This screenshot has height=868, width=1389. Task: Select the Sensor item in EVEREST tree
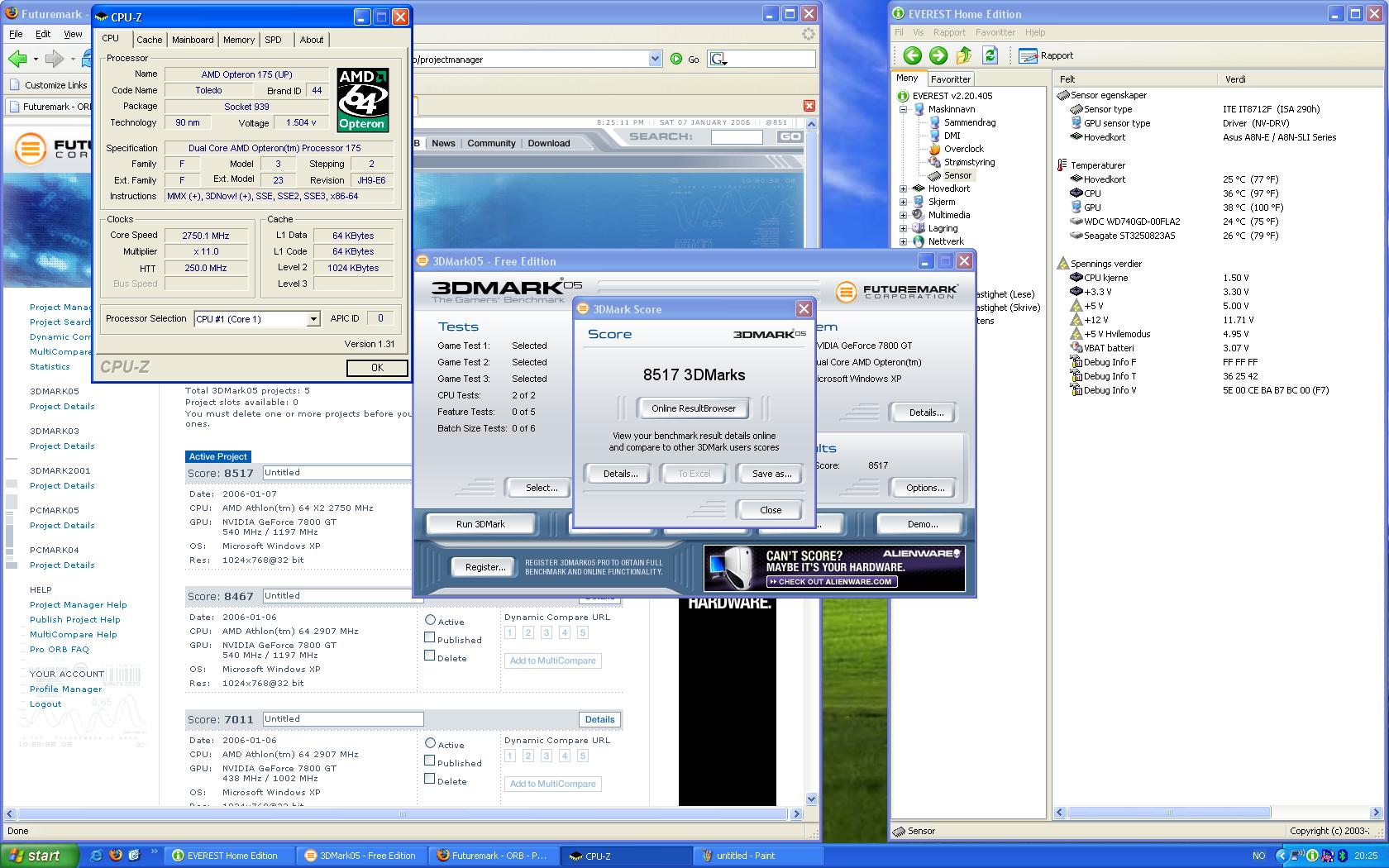coord(957,175)
